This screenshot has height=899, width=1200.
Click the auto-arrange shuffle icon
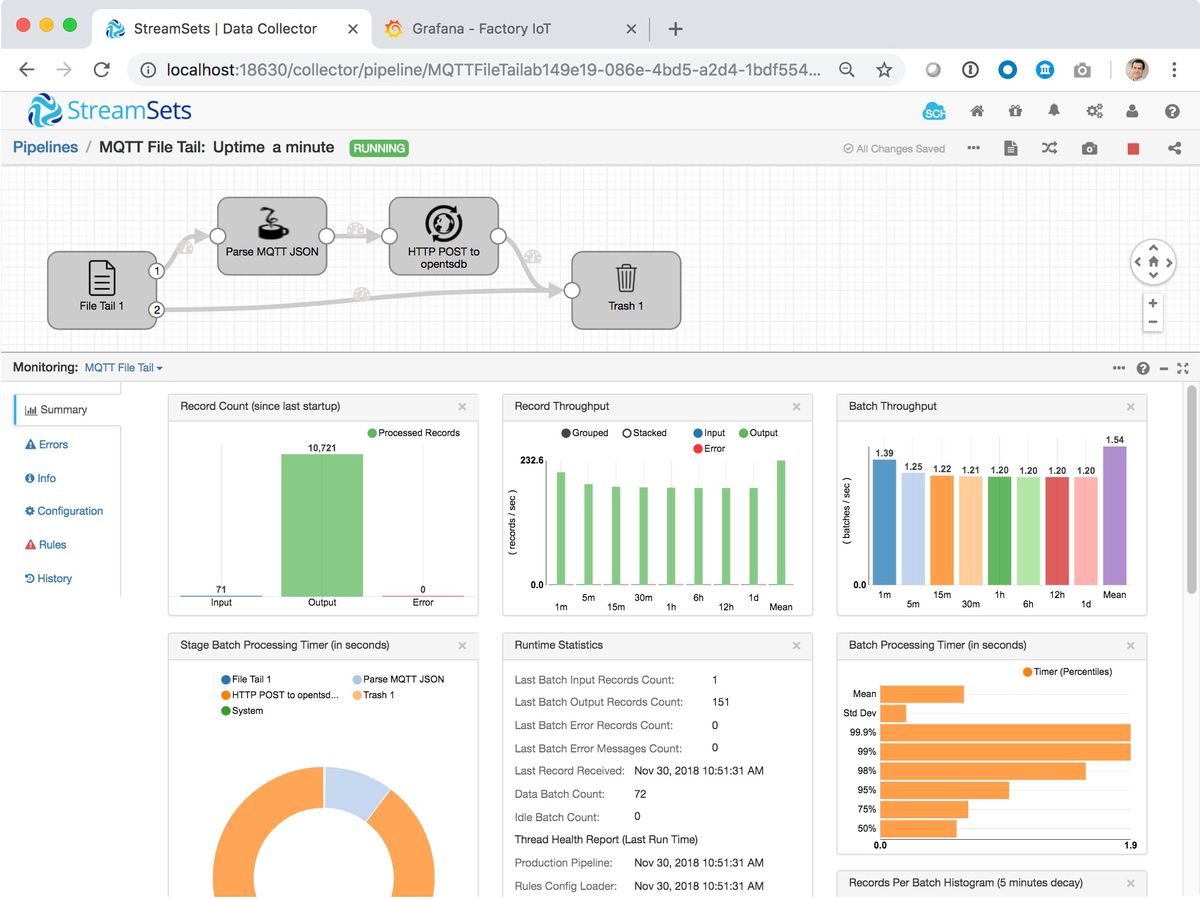1049,148
